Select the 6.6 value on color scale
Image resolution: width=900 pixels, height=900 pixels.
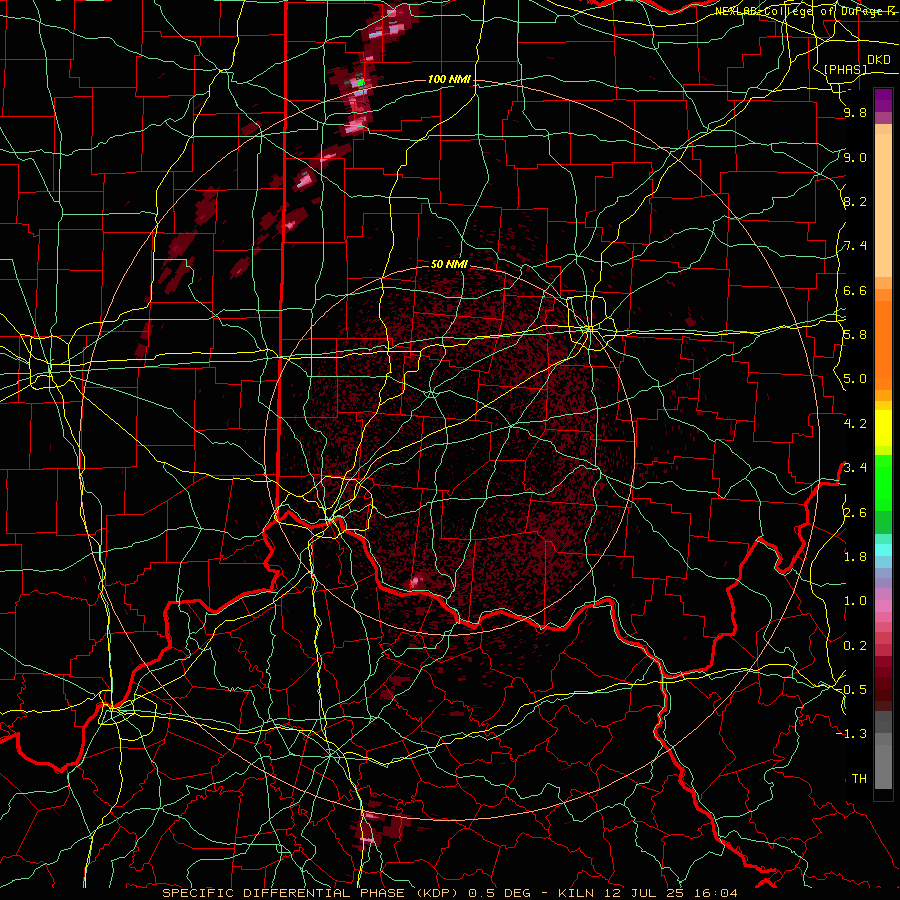(x=855, y=290)
